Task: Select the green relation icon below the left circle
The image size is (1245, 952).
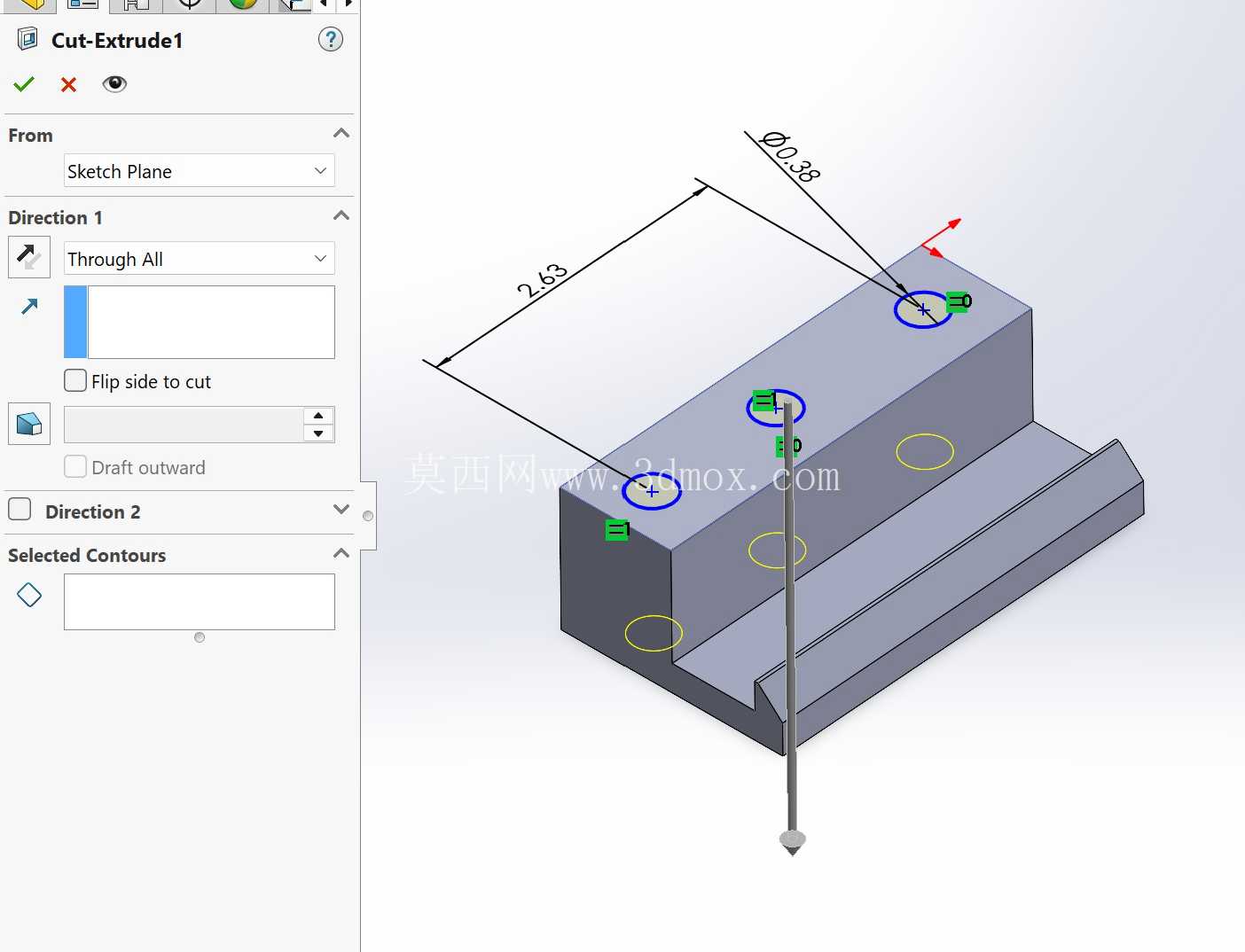Action: point(617,530)
